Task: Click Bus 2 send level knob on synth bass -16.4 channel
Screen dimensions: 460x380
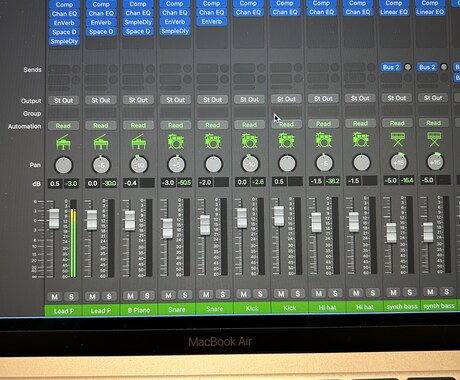Action: tap(408, 67)
